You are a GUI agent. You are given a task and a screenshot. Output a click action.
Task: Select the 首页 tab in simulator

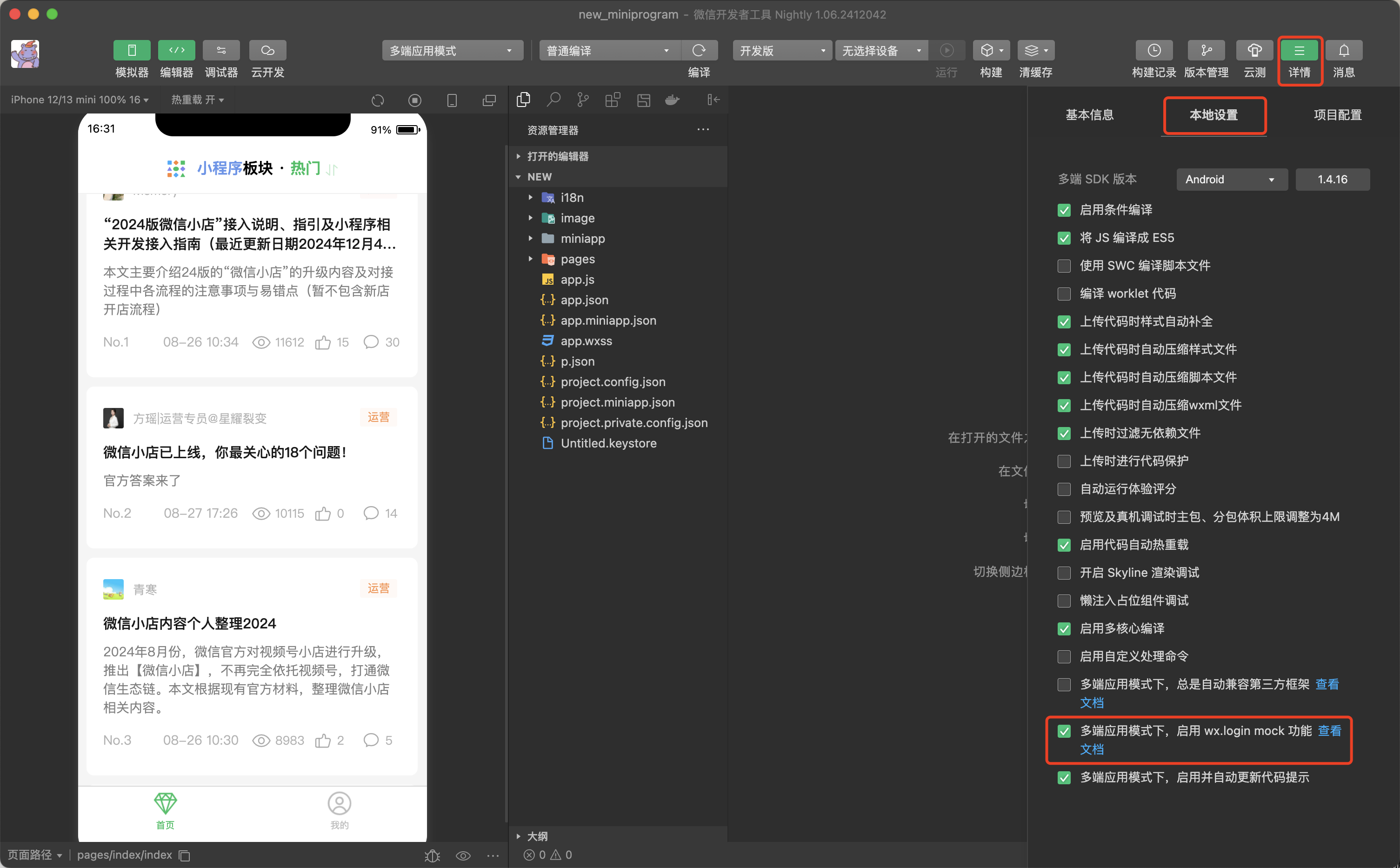coord(165,811)
